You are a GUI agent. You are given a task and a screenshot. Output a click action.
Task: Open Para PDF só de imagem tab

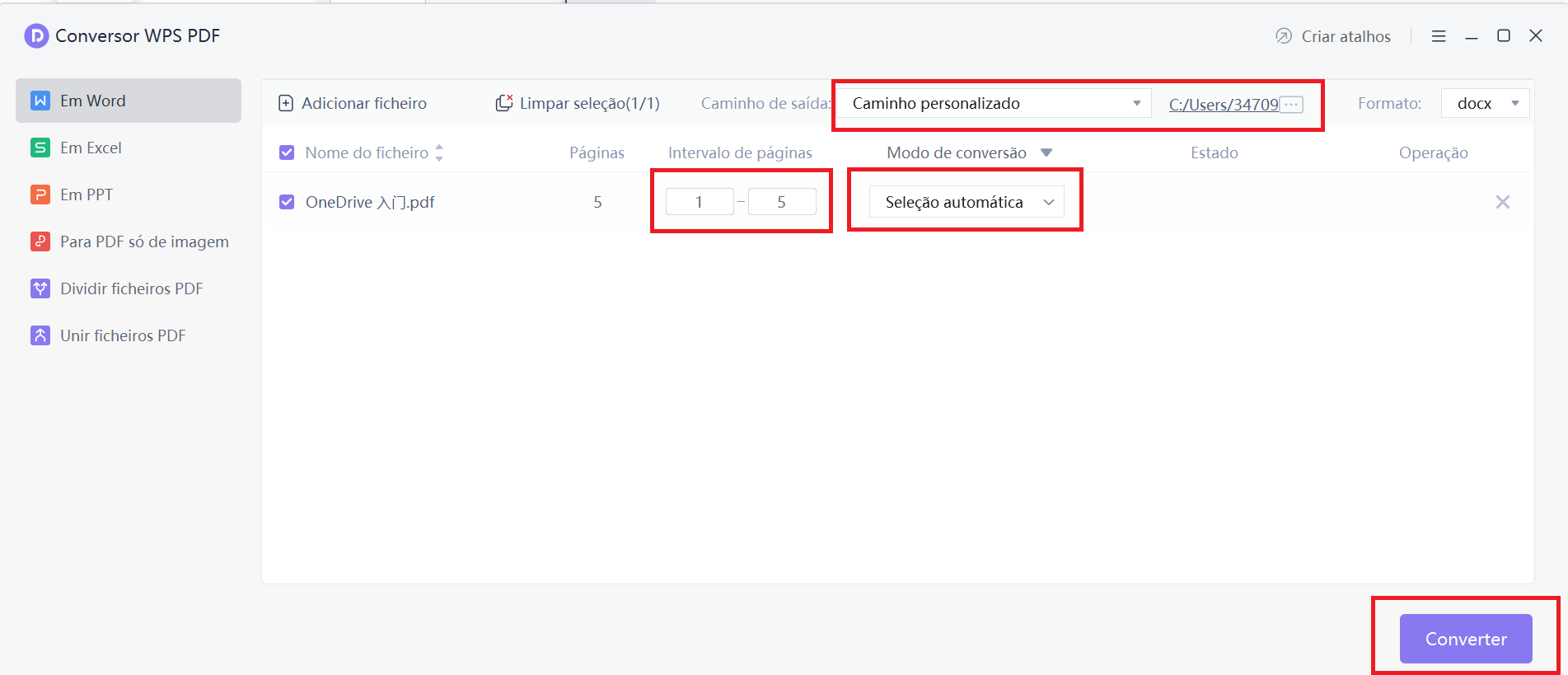pos(129,241)
